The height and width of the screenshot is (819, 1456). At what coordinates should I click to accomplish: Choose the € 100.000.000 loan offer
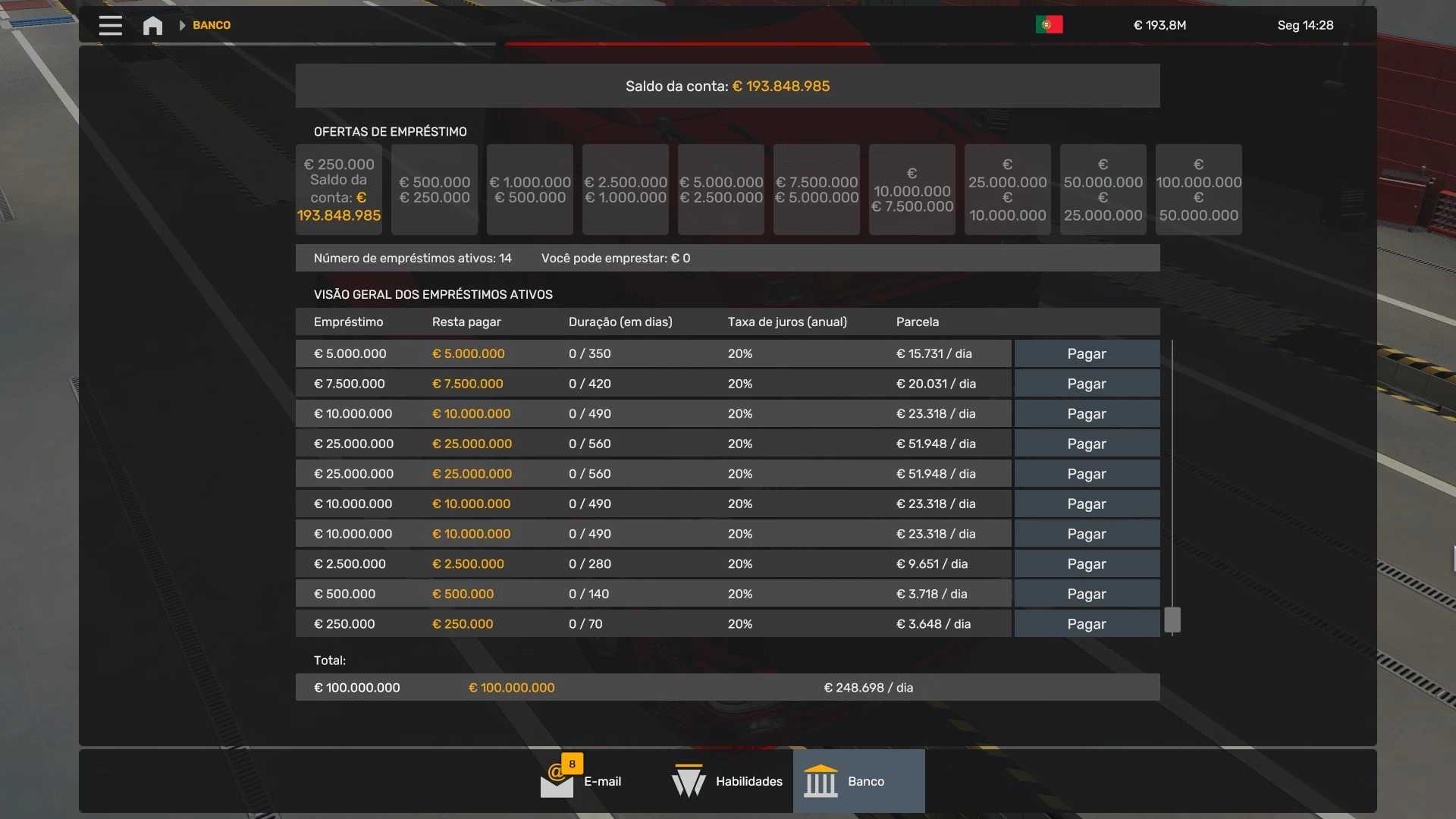pyautogui.click(x=1198, y=190)
